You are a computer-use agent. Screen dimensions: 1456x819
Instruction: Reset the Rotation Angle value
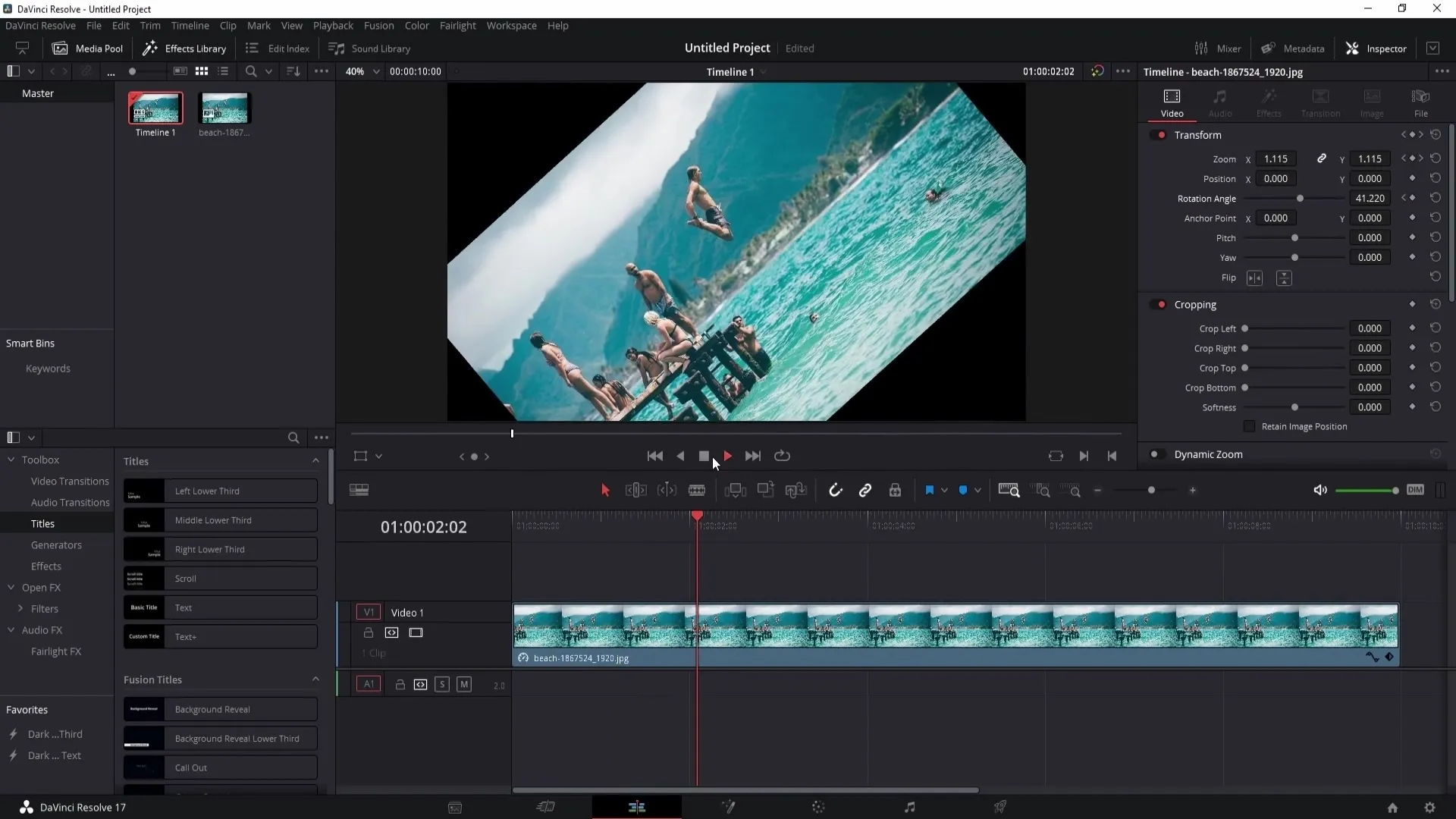1435,198
